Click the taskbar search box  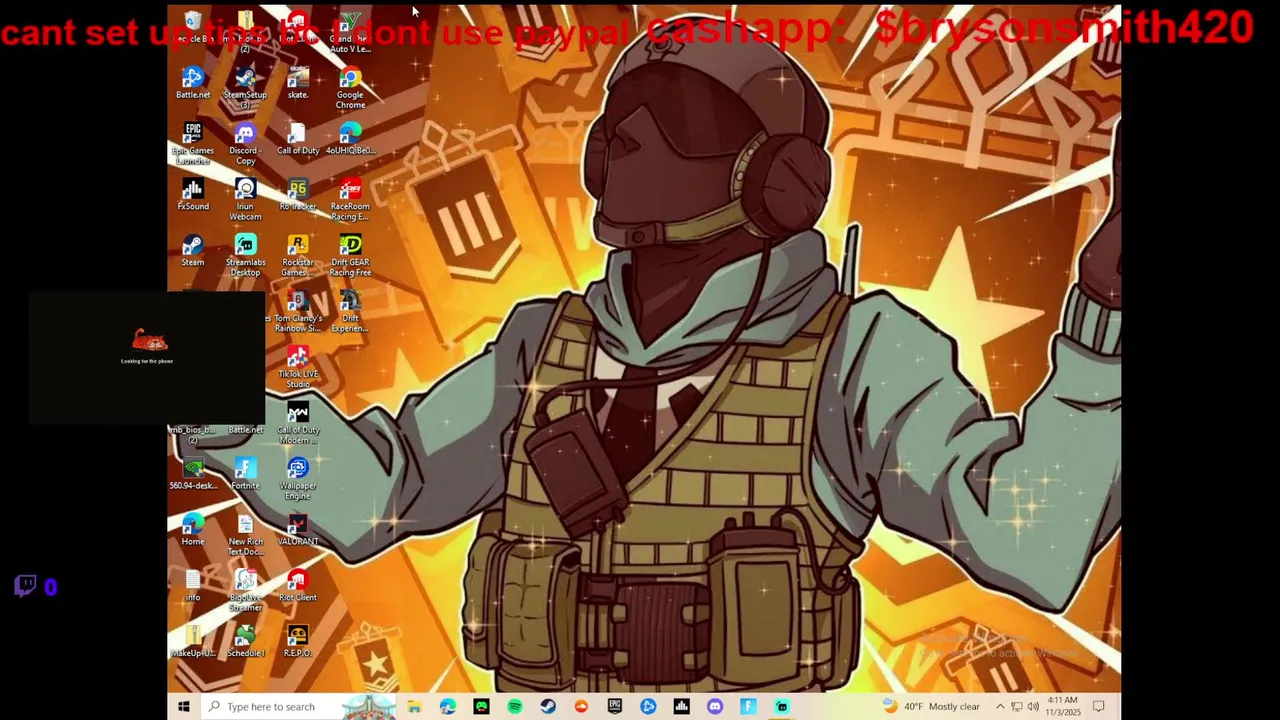[300, 707]
